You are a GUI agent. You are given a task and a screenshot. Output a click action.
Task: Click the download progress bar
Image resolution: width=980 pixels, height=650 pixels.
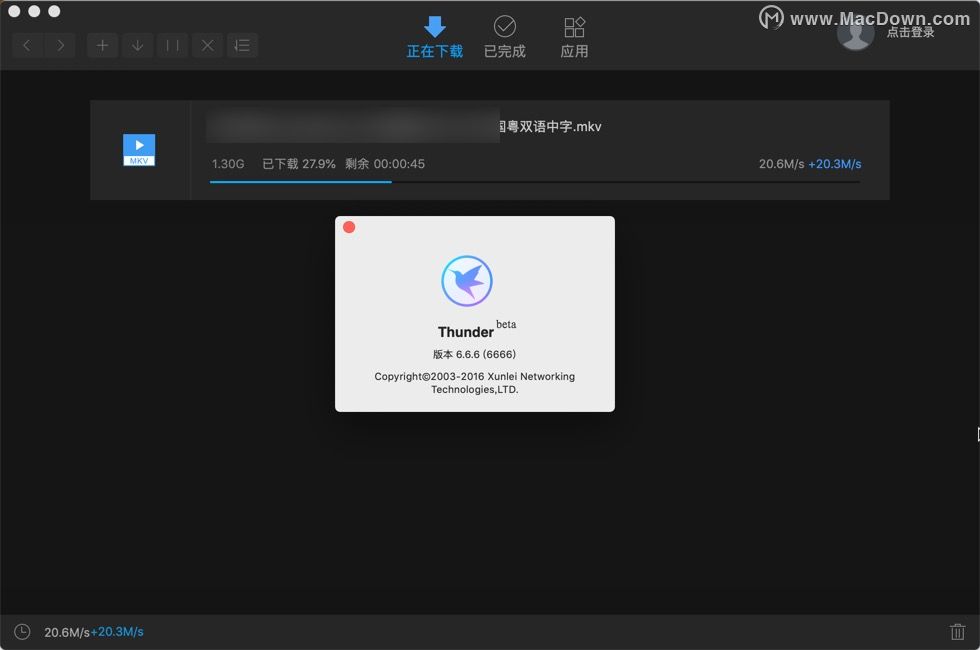pos(535,182)
